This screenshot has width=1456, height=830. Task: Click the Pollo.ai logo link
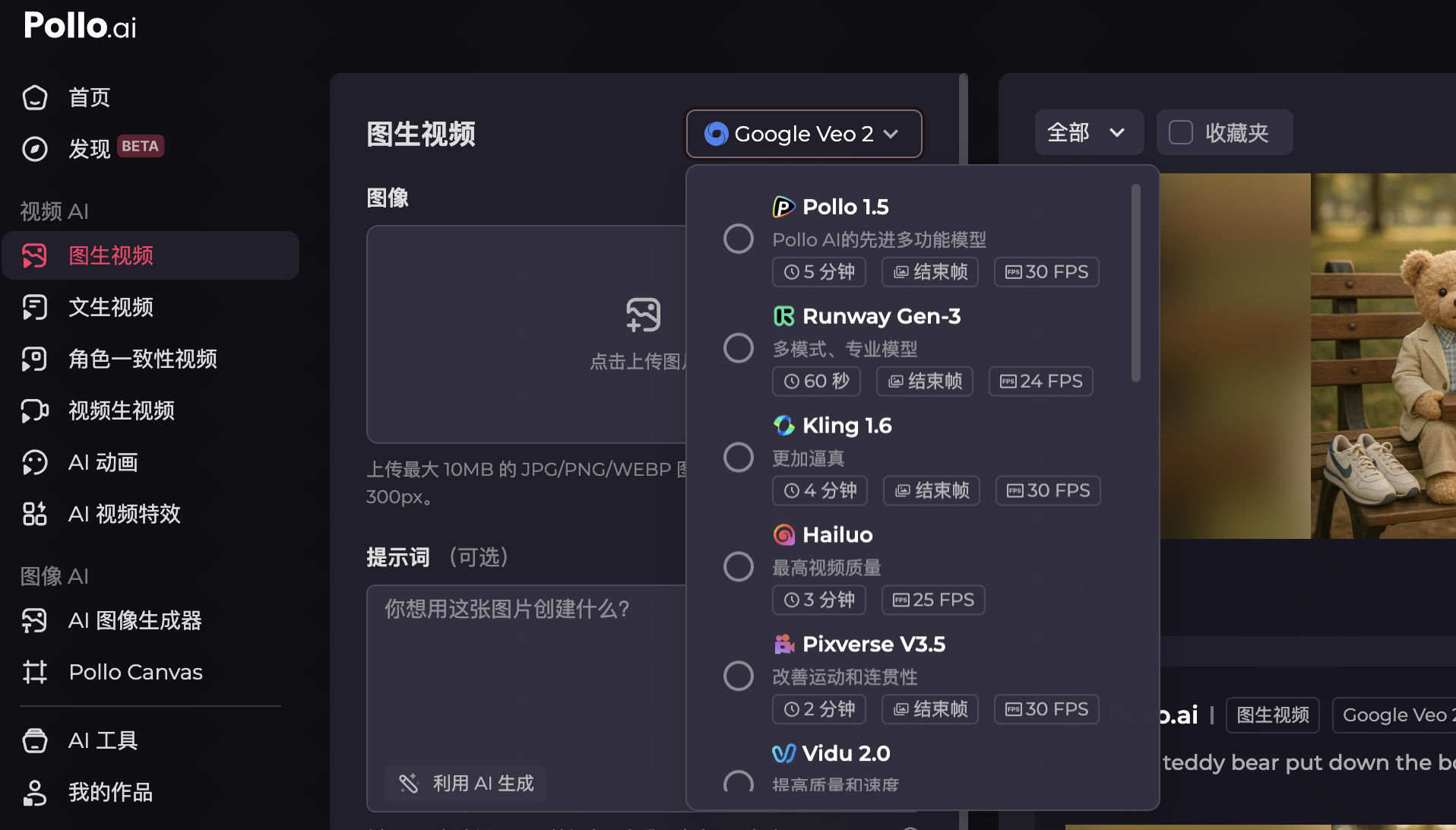80,26
